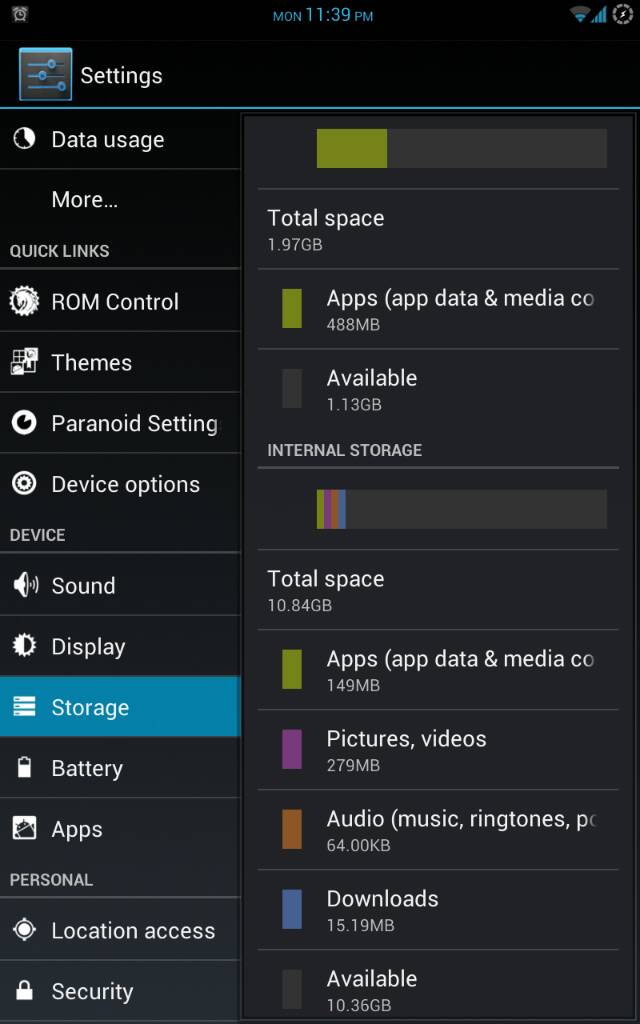The height and width of the screenshot is (1024, 640).
Task: Tap the ROM Control gear icon
Action: [24, 301]
